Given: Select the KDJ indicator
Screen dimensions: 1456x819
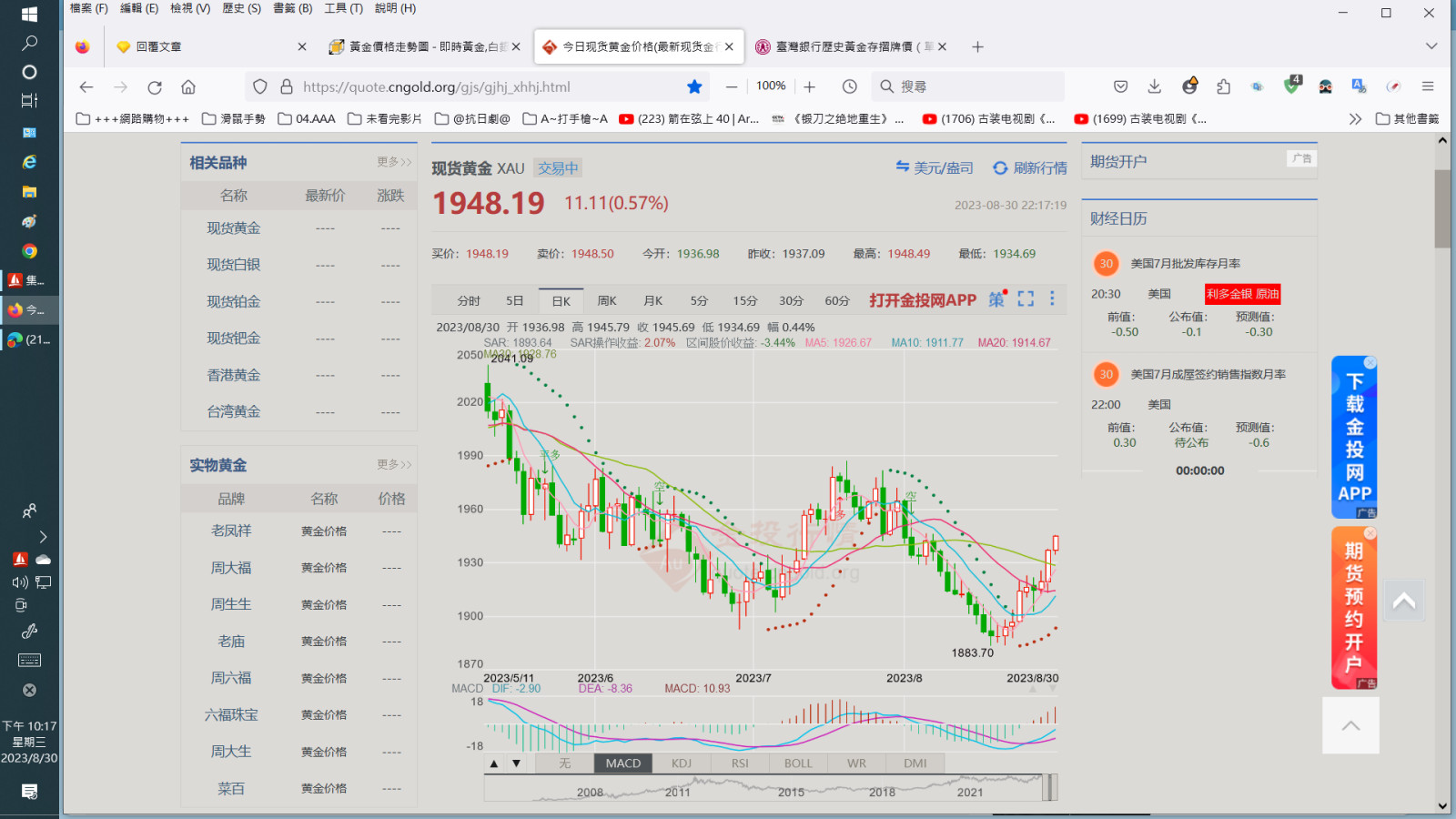Looking at the screenshot, I should 682,763.
